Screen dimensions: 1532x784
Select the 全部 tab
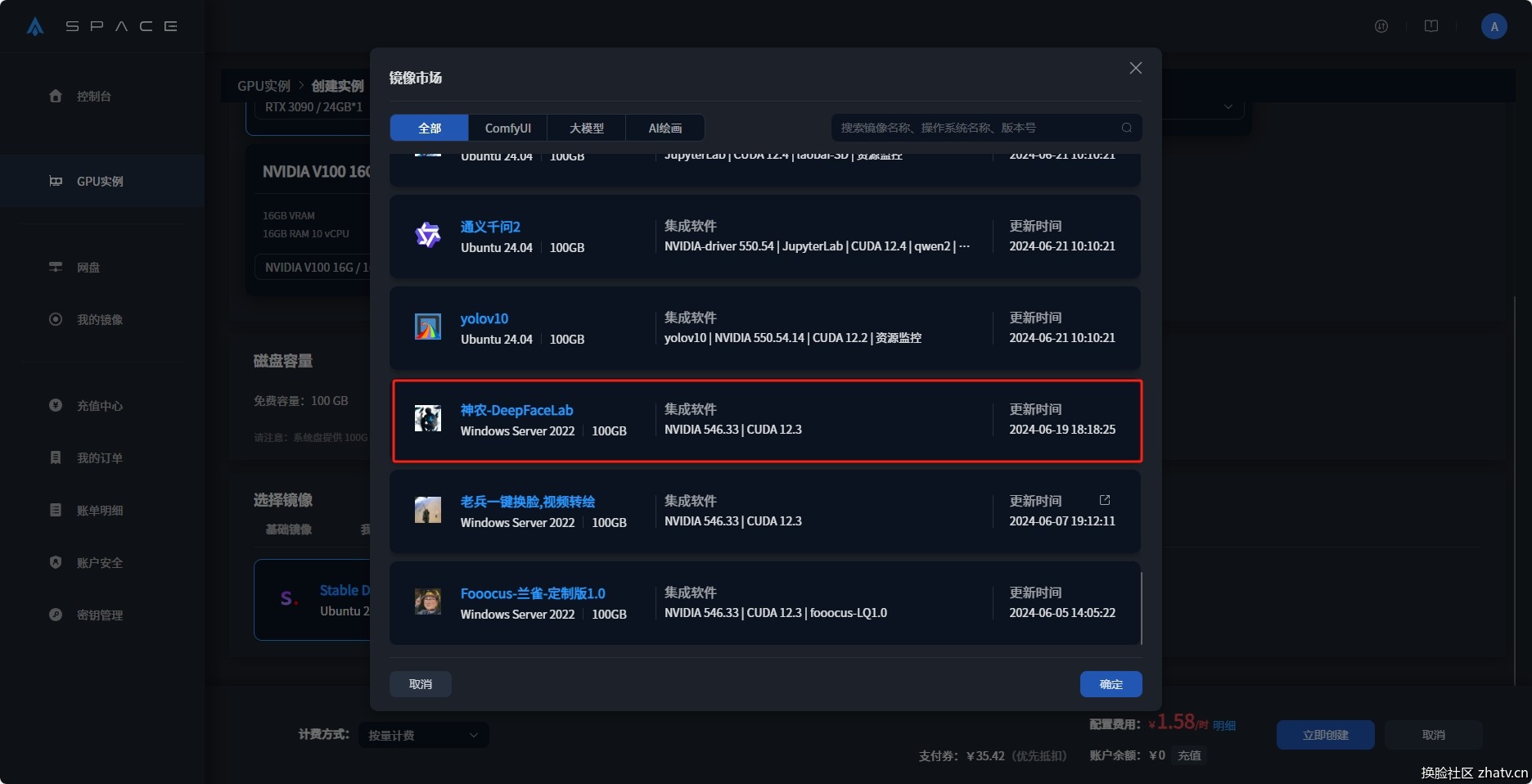[430, 128]
